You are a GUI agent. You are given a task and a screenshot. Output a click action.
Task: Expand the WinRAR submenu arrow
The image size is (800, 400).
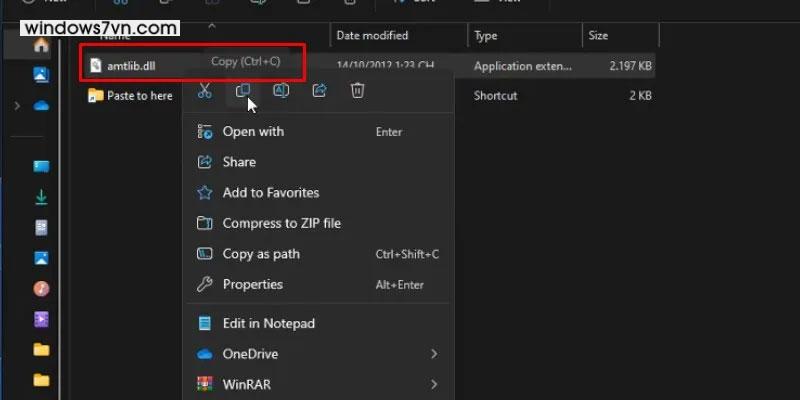coord(434,384)
